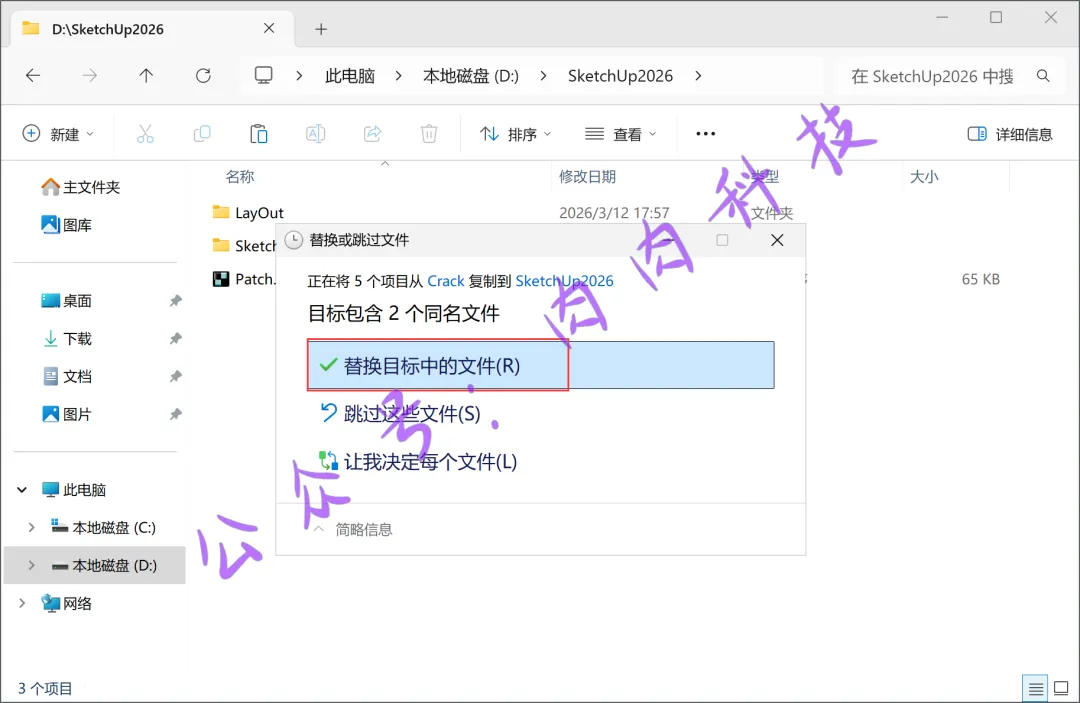Choose 让我决定每个文件(L)
Viewport: 1080px width, 703px height.
(x=417, y=461)
